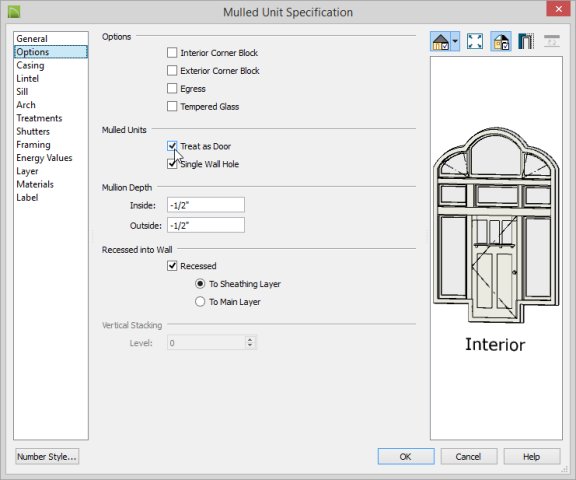
Task: Close the Mulled Unit Specification dialog
Action: [558, 9]
